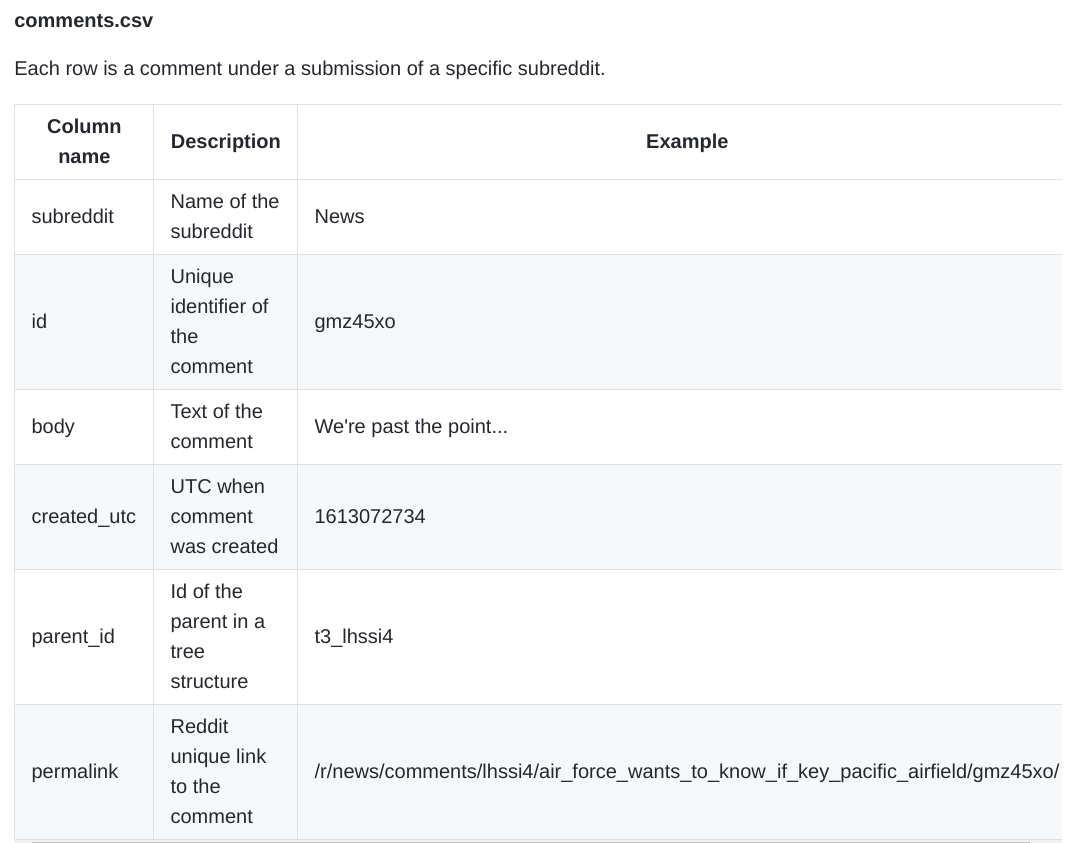The width and height of the screenshot is (1074, 843).
Task: Select the 'UTC when comment was created' description
Action: pyautogui.click(x=224, y=517)
